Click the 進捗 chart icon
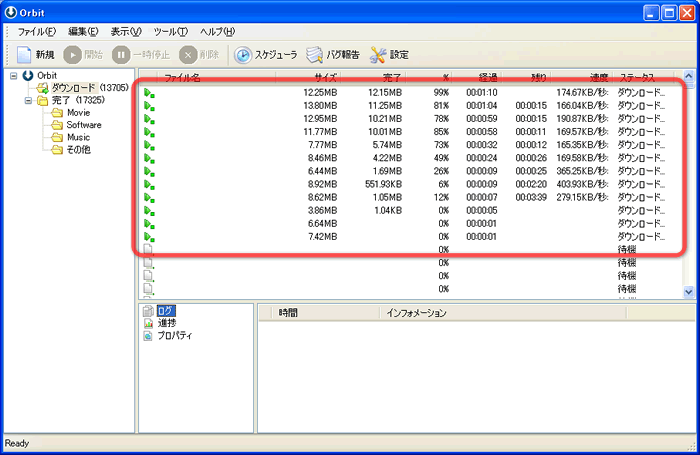Image resolution: width=700 pixels, height=455 pixels. (148, 323)
